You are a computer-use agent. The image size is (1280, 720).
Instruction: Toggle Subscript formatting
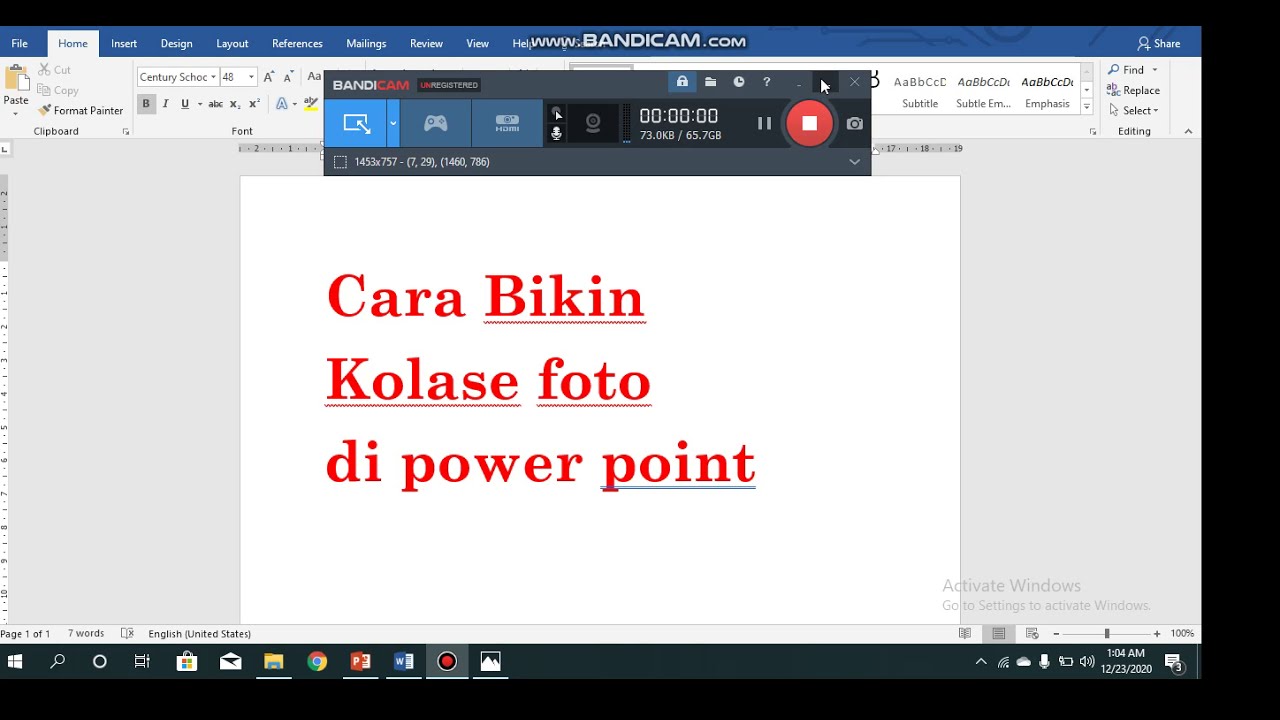235,104
